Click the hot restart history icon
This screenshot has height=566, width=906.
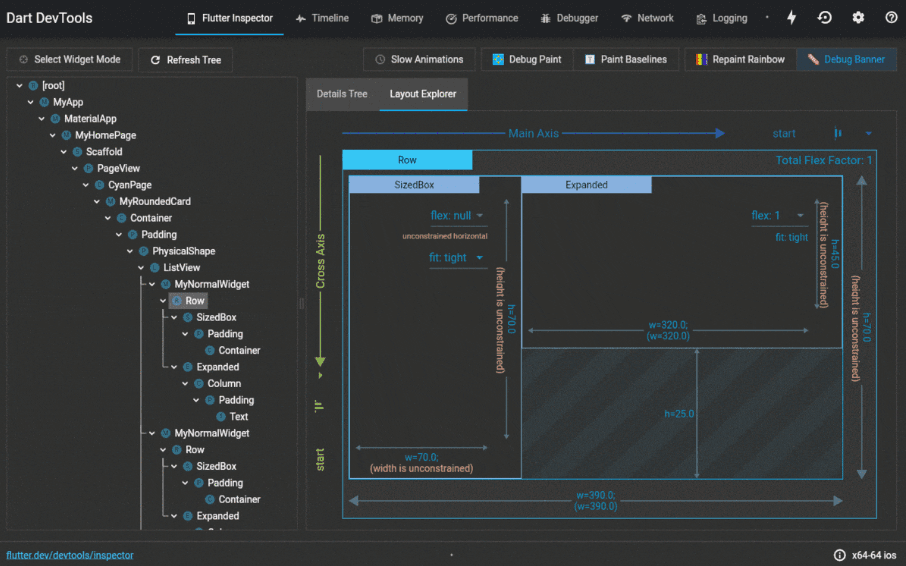coord(825,18)
